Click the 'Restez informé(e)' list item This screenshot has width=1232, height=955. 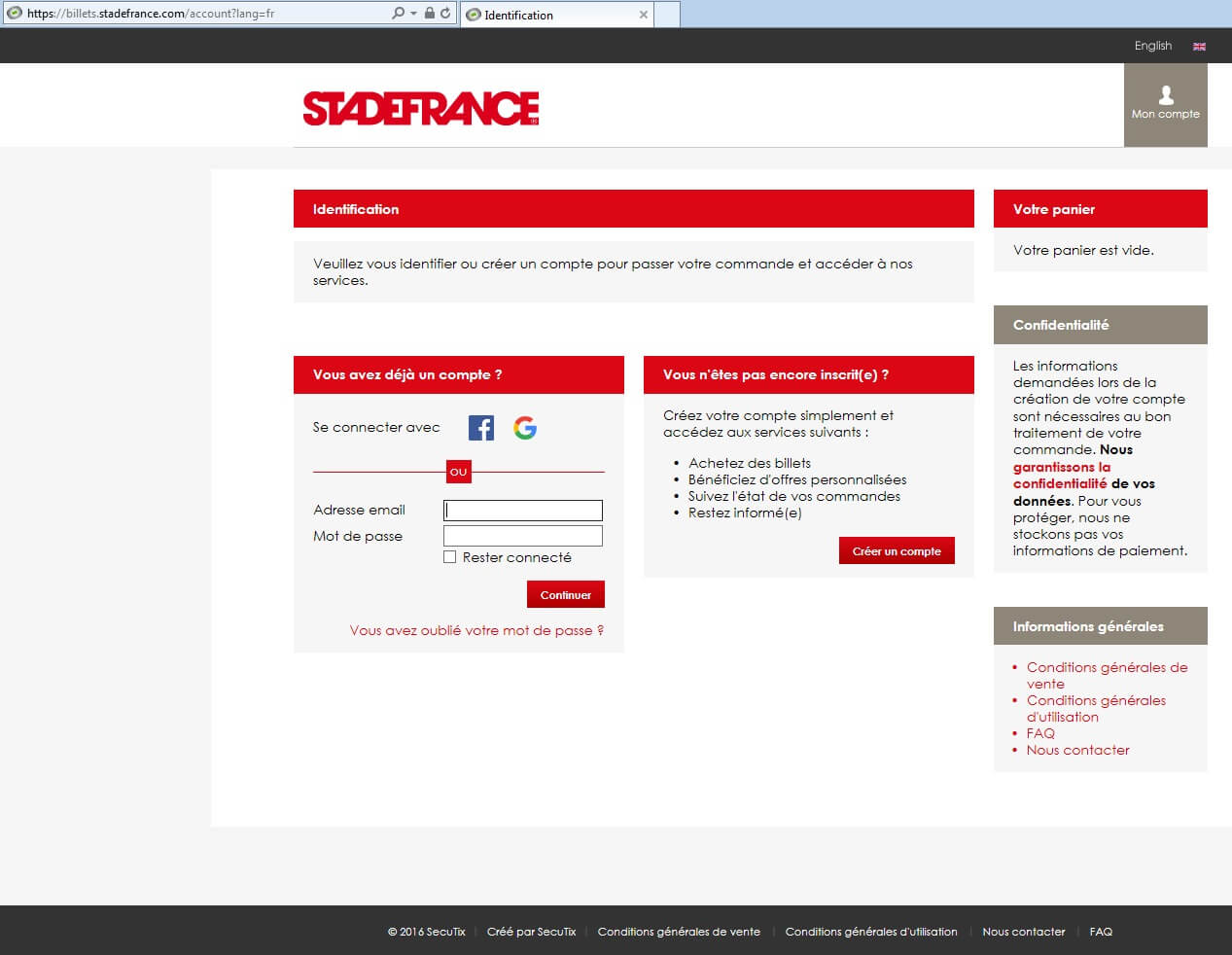745,513
